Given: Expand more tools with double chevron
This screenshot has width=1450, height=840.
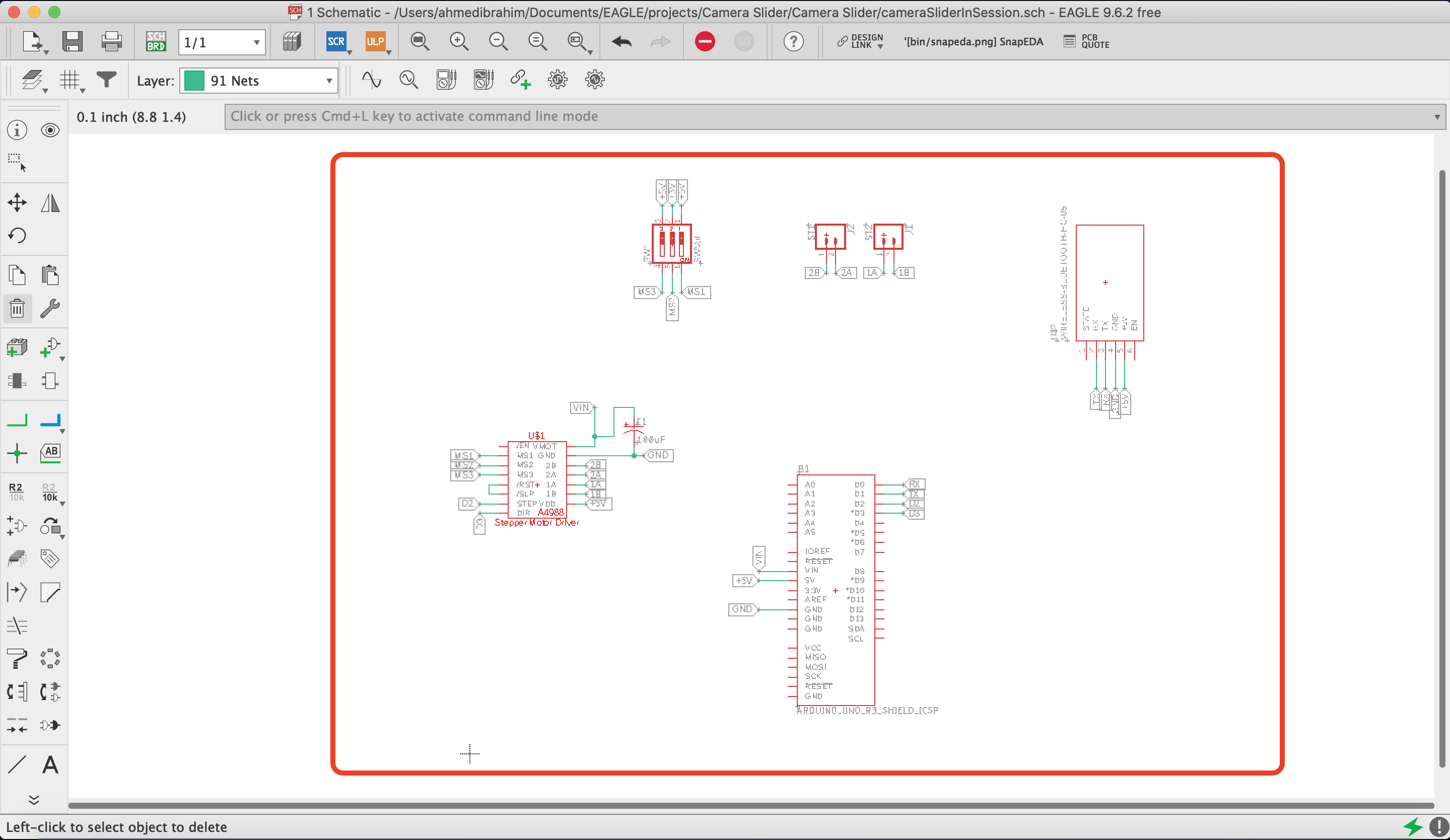Looking at the screenshot, I should (x=34, y=800).
